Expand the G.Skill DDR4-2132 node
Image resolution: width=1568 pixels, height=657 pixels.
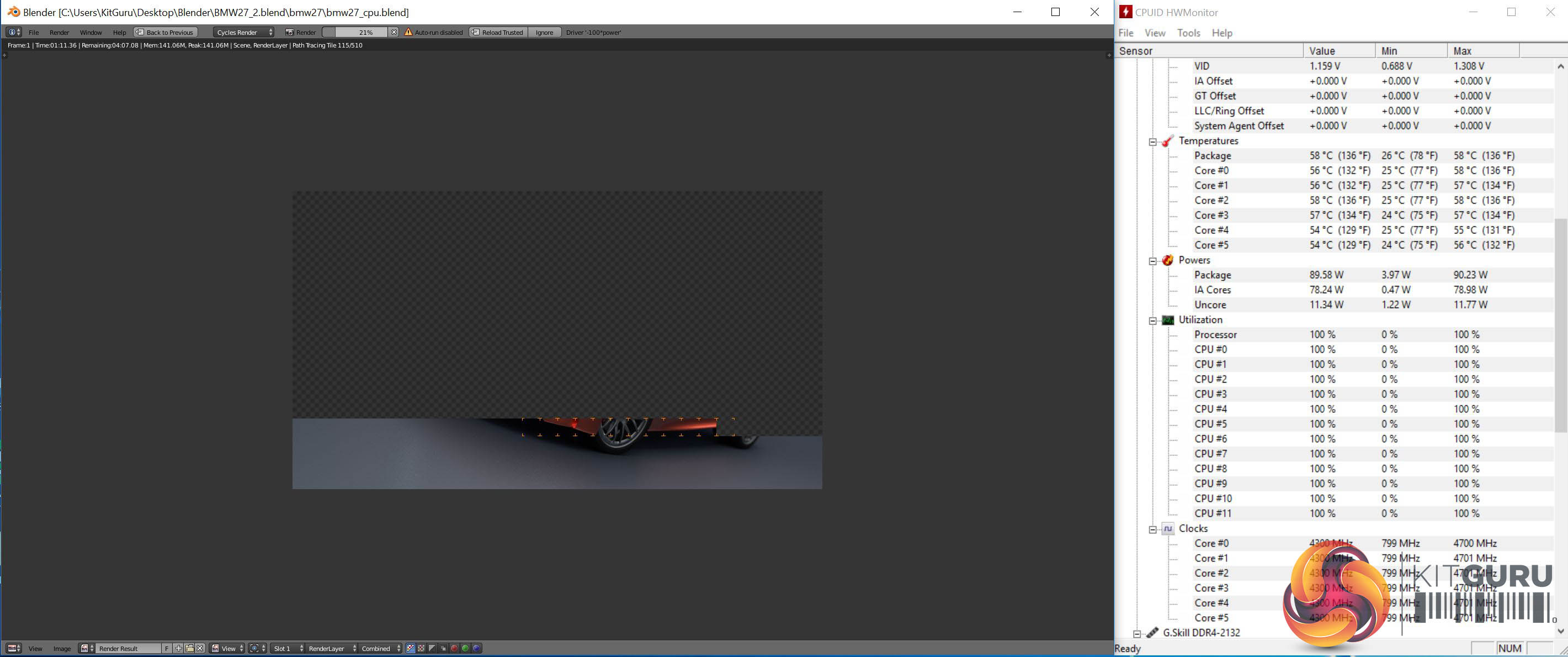click(1136, 633)
